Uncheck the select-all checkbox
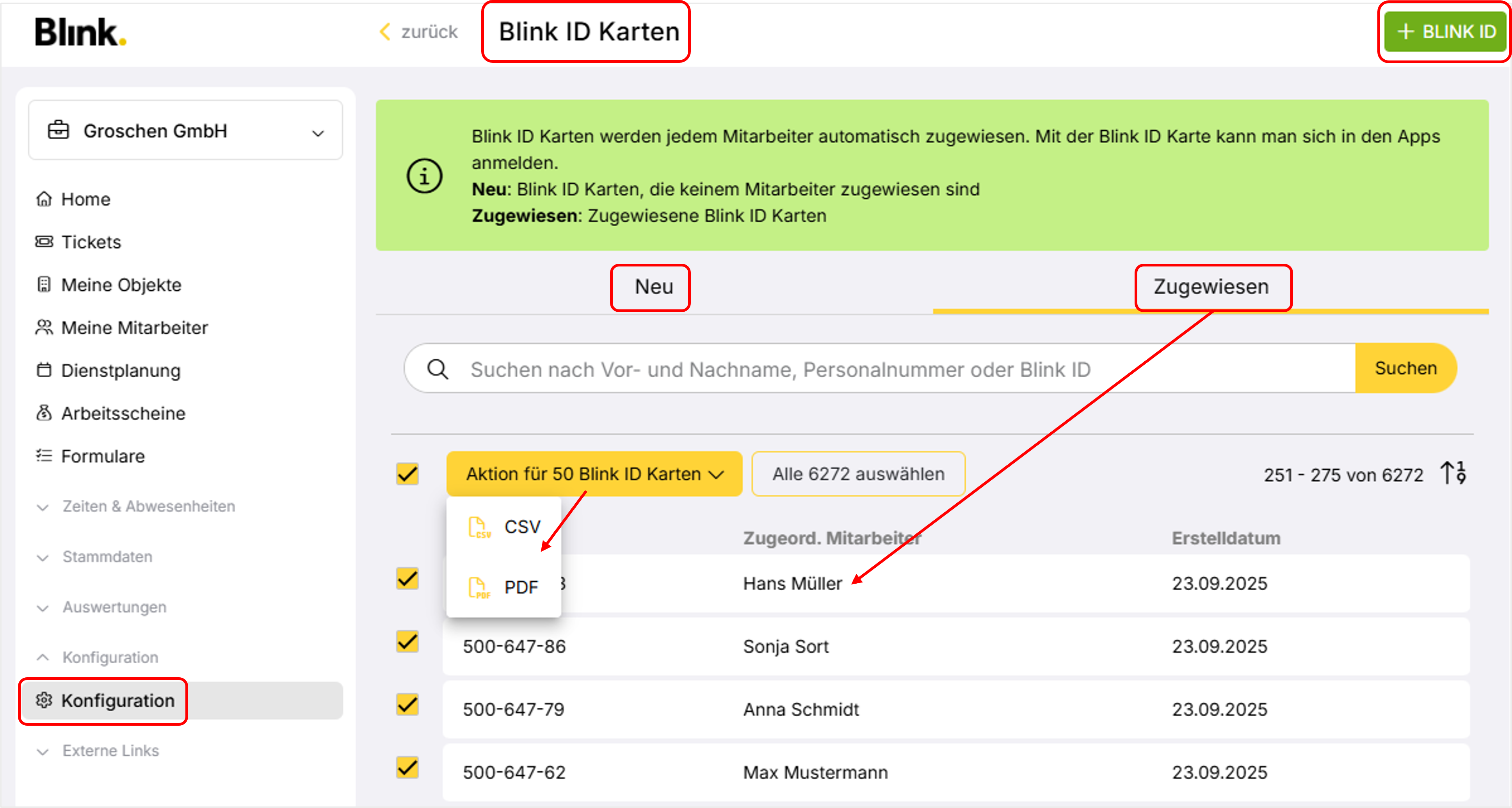 tap(407, 474)
